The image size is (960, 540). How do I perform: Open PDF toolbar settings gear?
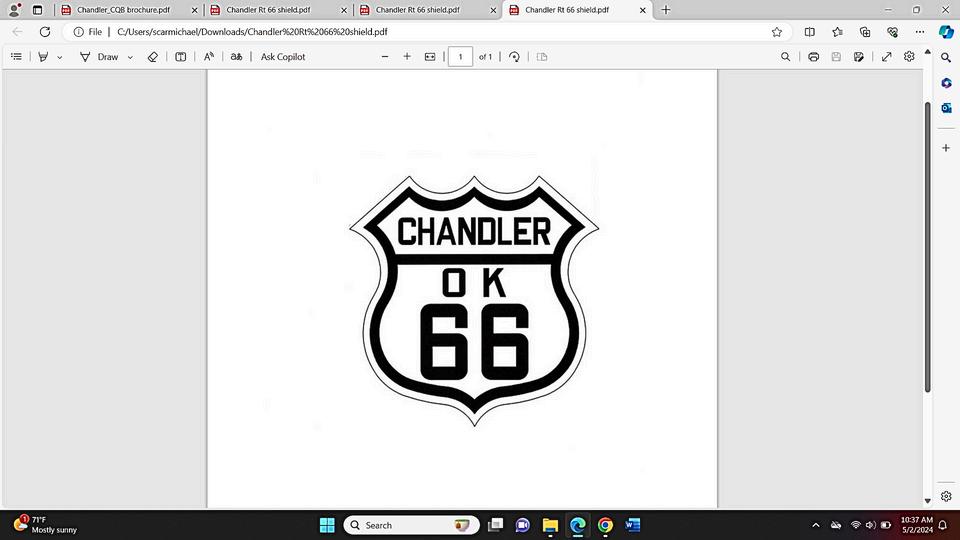click(909, 56)
